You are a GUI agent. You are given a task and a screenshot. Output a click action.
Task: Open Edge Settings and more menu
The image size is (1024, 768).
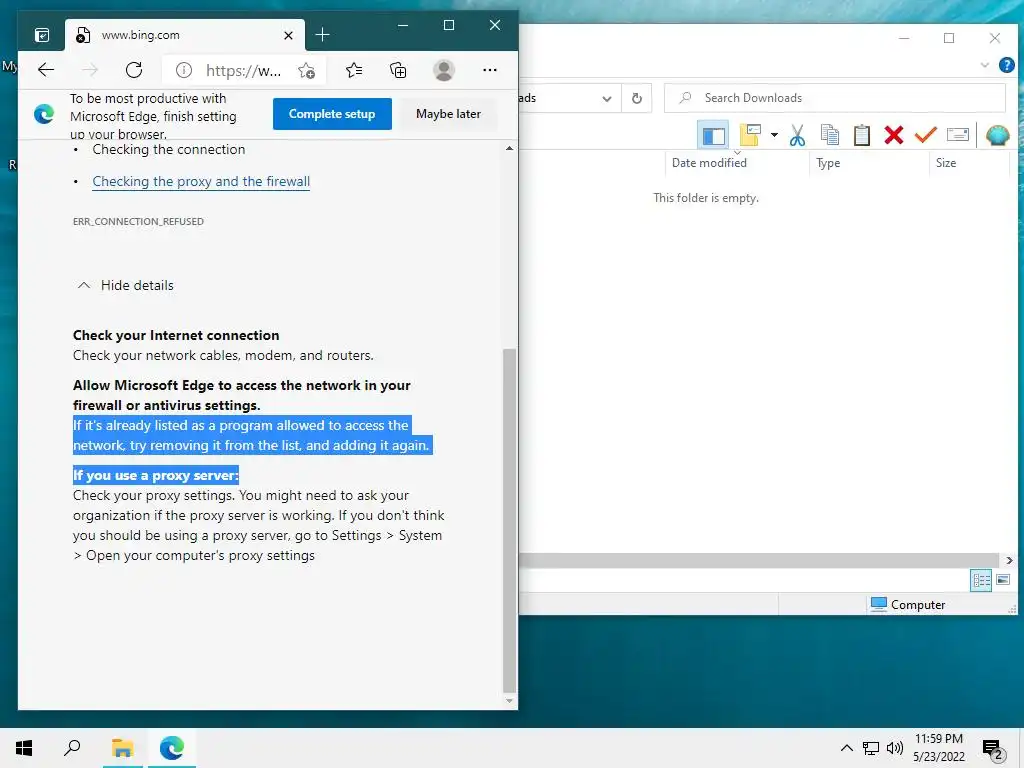coord(489,70)
